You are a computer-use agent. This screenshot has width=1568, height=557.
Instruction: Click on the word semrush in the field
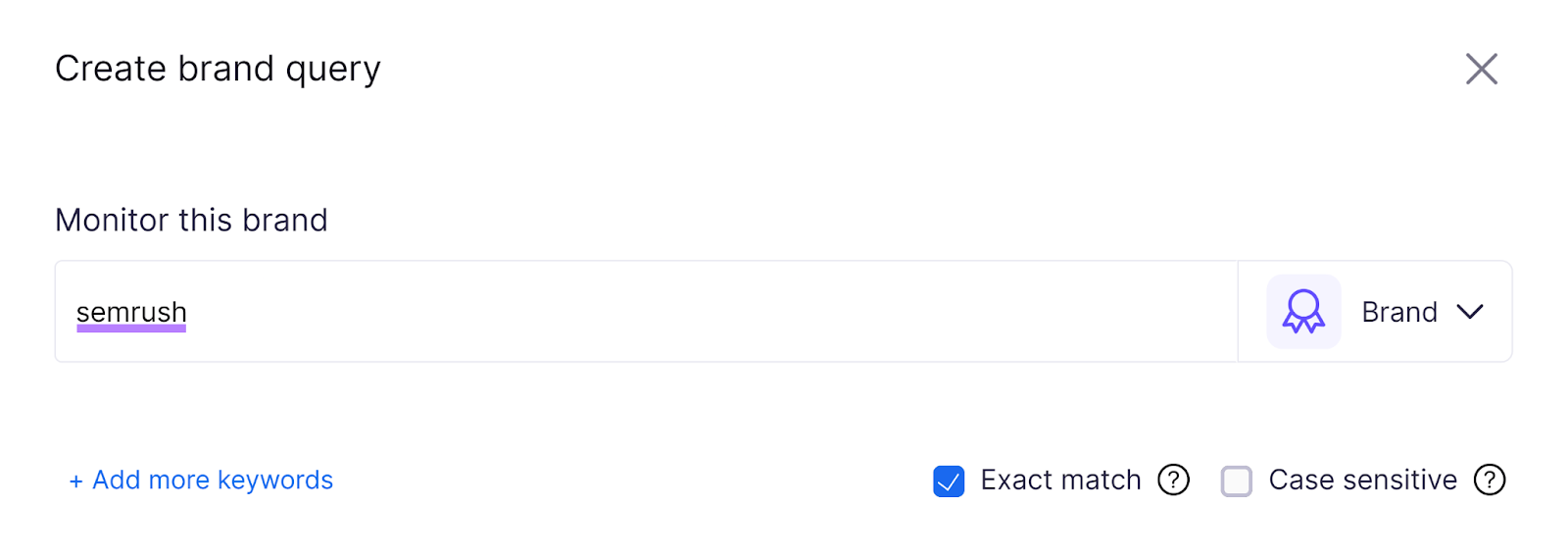coord(131,312)
